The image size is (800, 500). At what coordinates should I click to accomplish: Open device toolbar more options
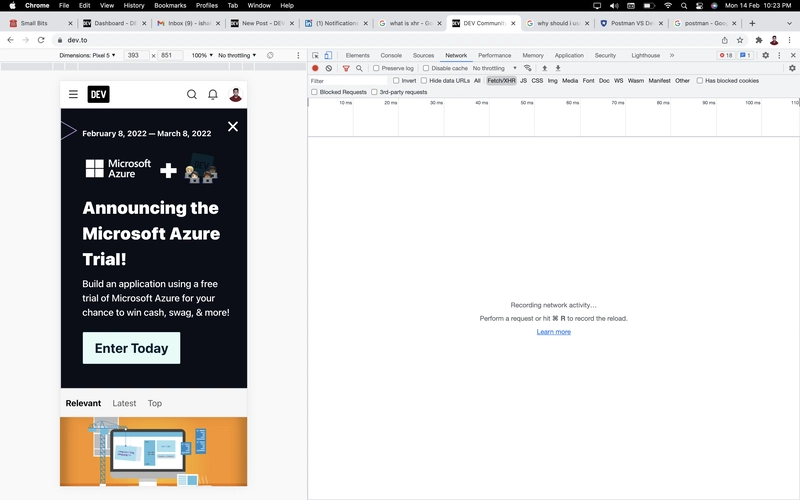(298, 55)
